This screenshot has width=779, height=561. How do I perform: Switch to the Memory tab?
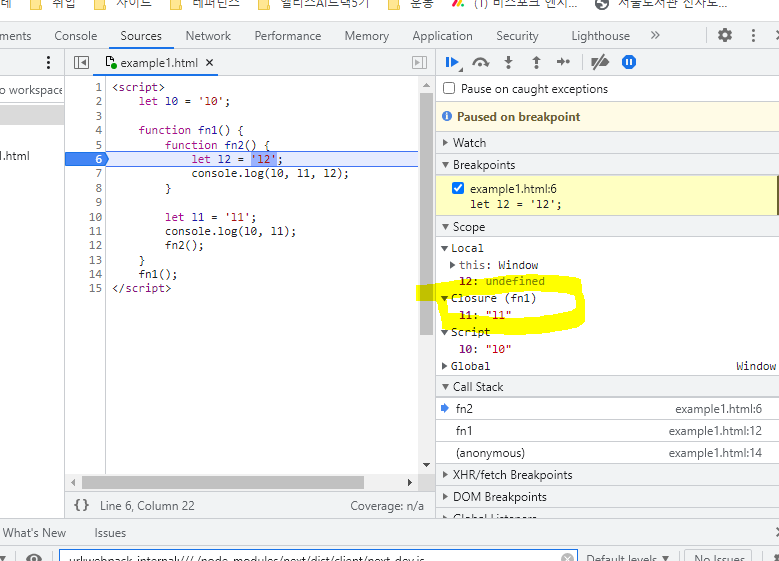[367, 36]
